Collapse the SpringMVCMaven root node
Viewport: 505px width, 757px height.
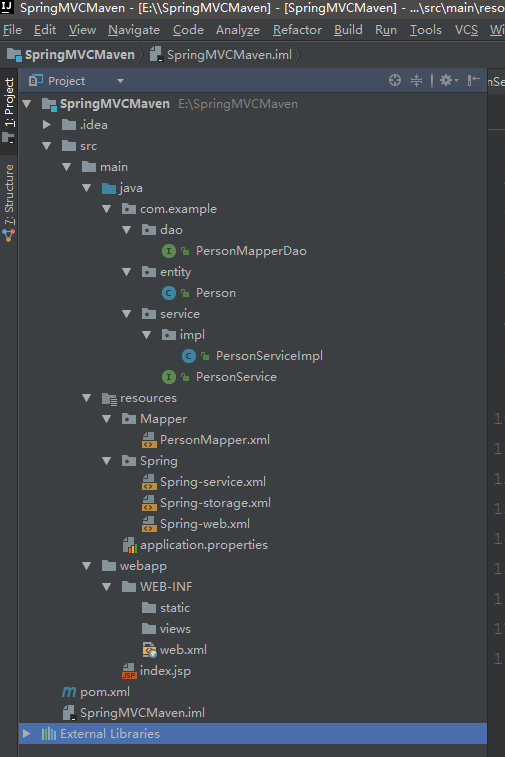point(27,103)
